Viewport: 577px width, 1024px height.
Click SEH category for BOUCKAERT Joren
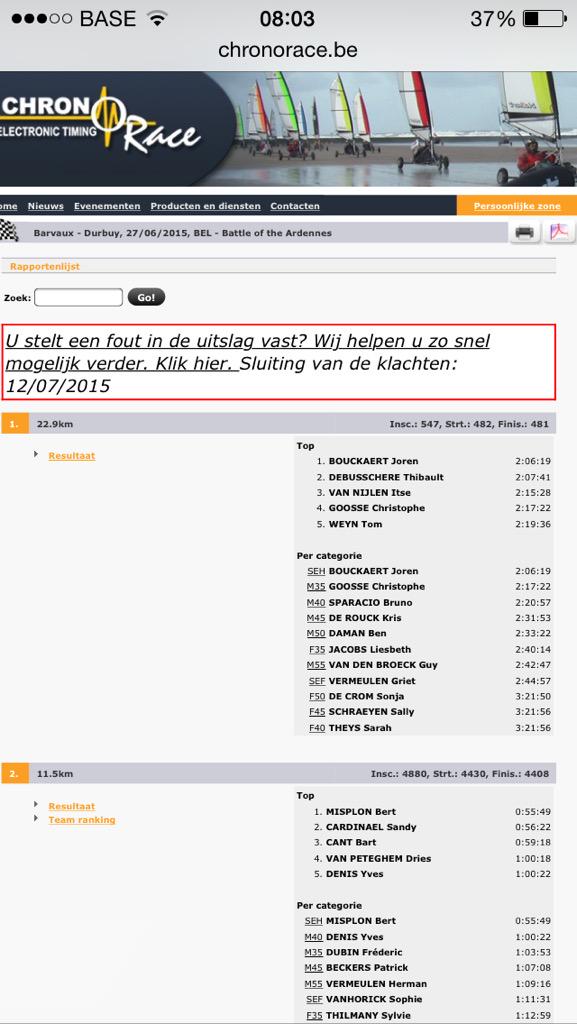point(316,571)
